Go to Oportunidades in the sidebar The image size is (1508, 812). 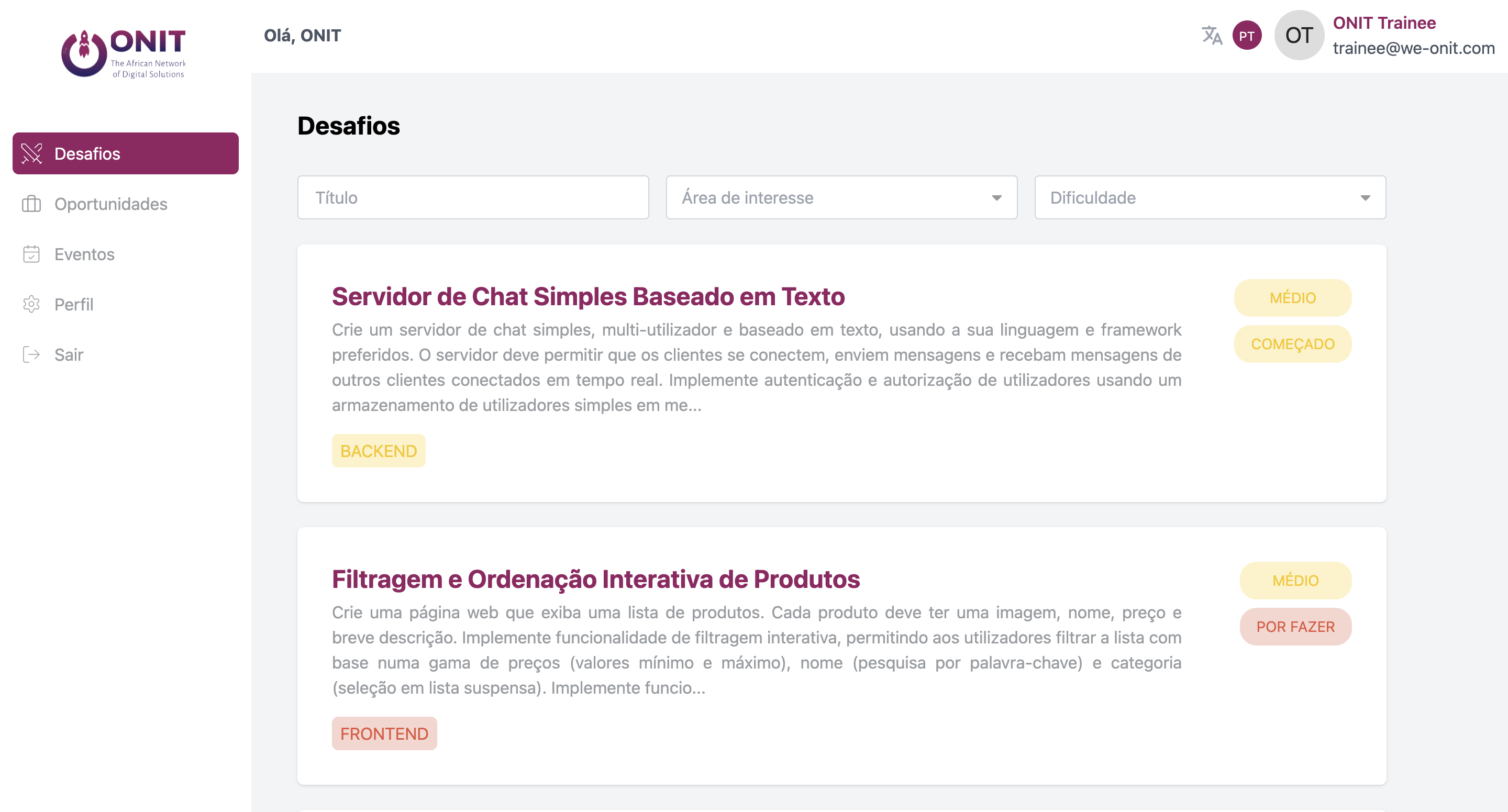tap(125, 204)
